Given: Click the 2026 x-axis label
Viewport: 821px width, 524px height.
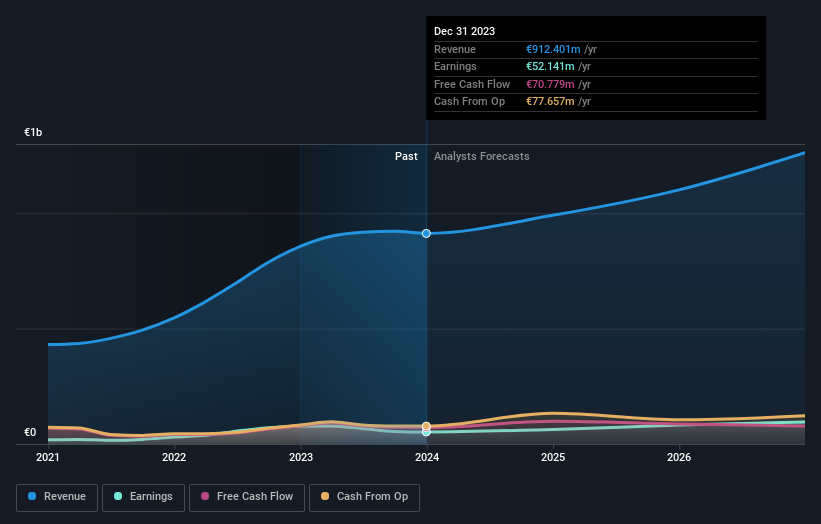Looking at the screenshot, I should [x=679, y=458].
